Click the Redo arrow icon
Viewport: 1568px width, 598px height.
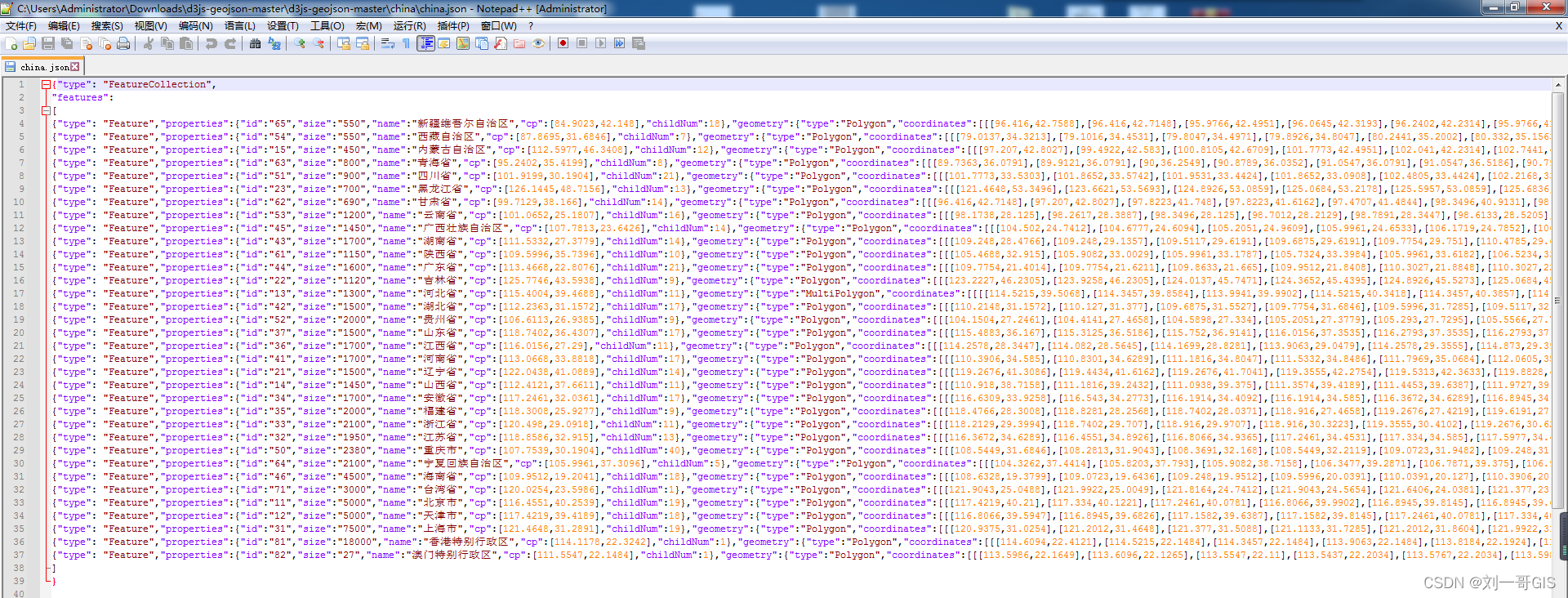pos(230,43)
